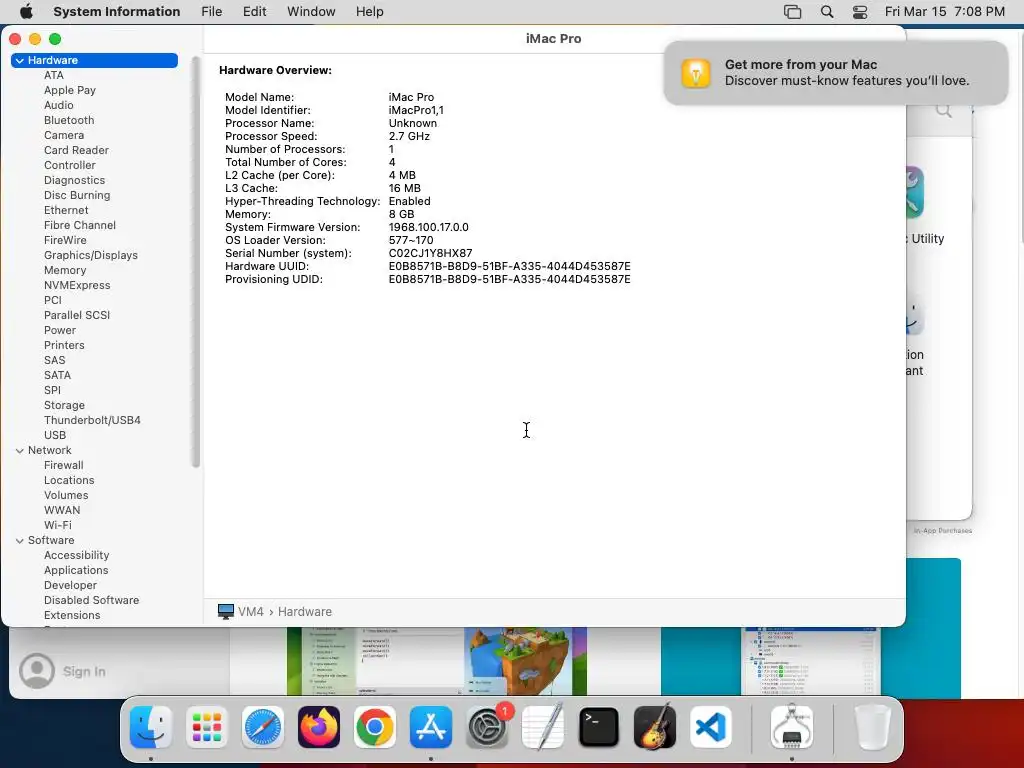Click the Processor Speed value 2.7 GHz

click(409, 136)
